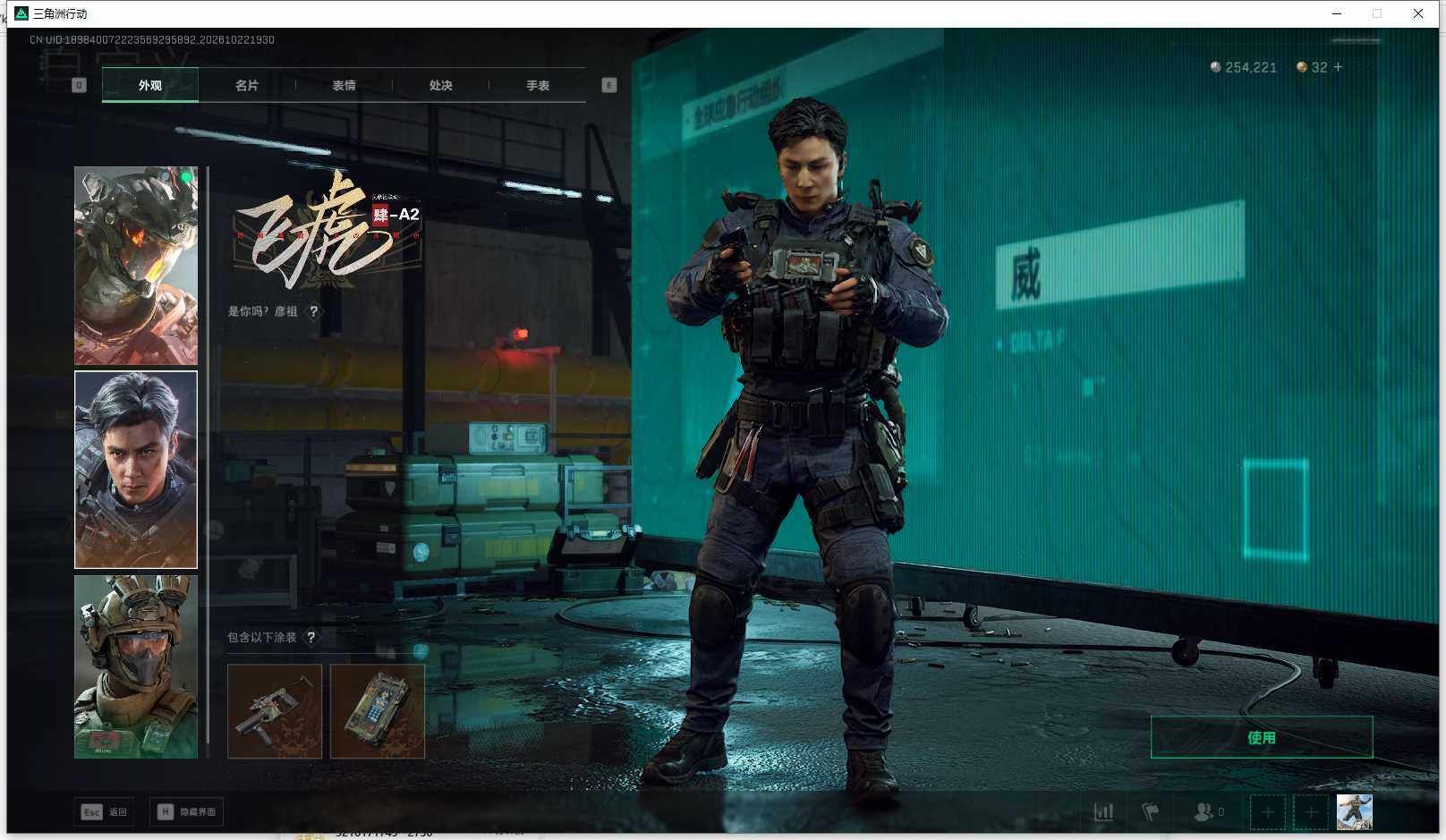Viewport: 1446px width, 840px height.
Task: Switch to the 名片 tab
Action: click(247, 86)
